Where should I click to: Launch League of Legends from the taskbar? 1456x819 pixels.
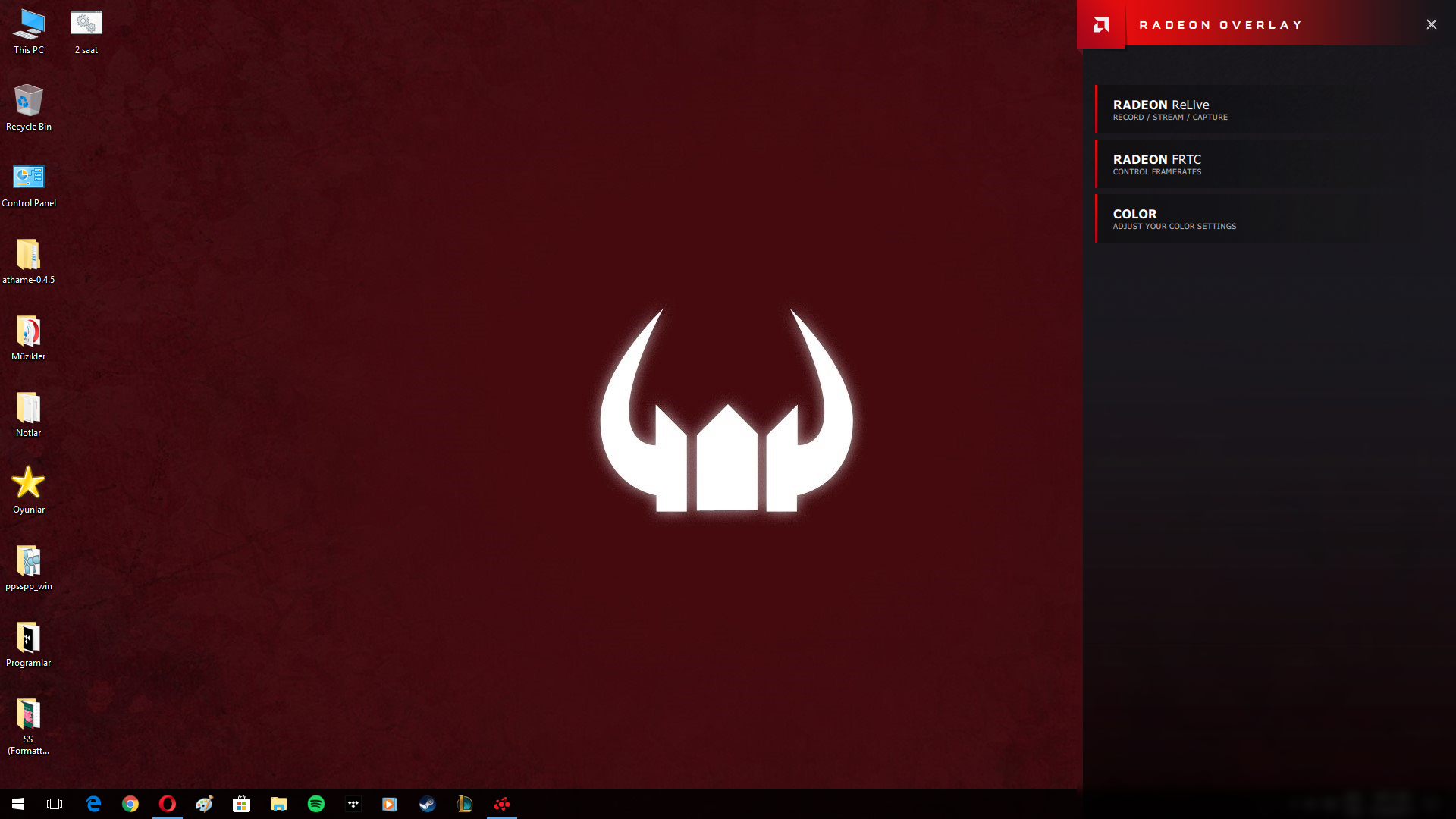tap(465, 804)
